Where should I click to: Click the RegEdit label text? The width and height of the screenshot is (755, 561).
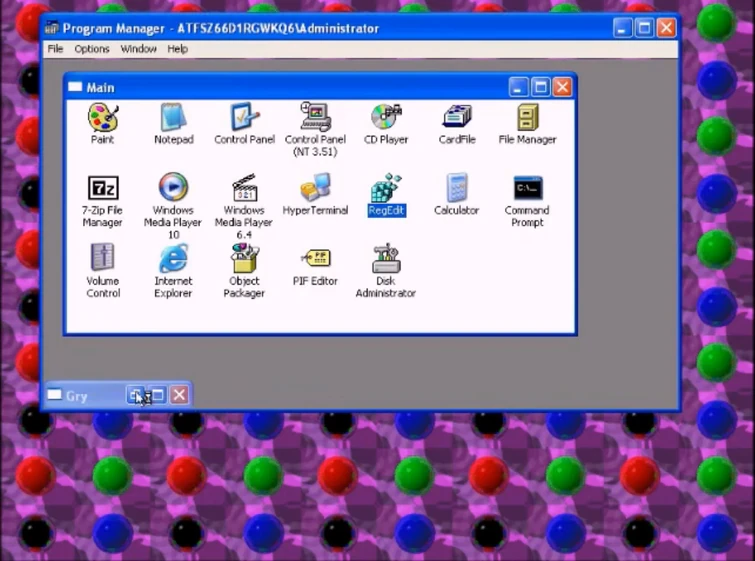tap(387, 210)
